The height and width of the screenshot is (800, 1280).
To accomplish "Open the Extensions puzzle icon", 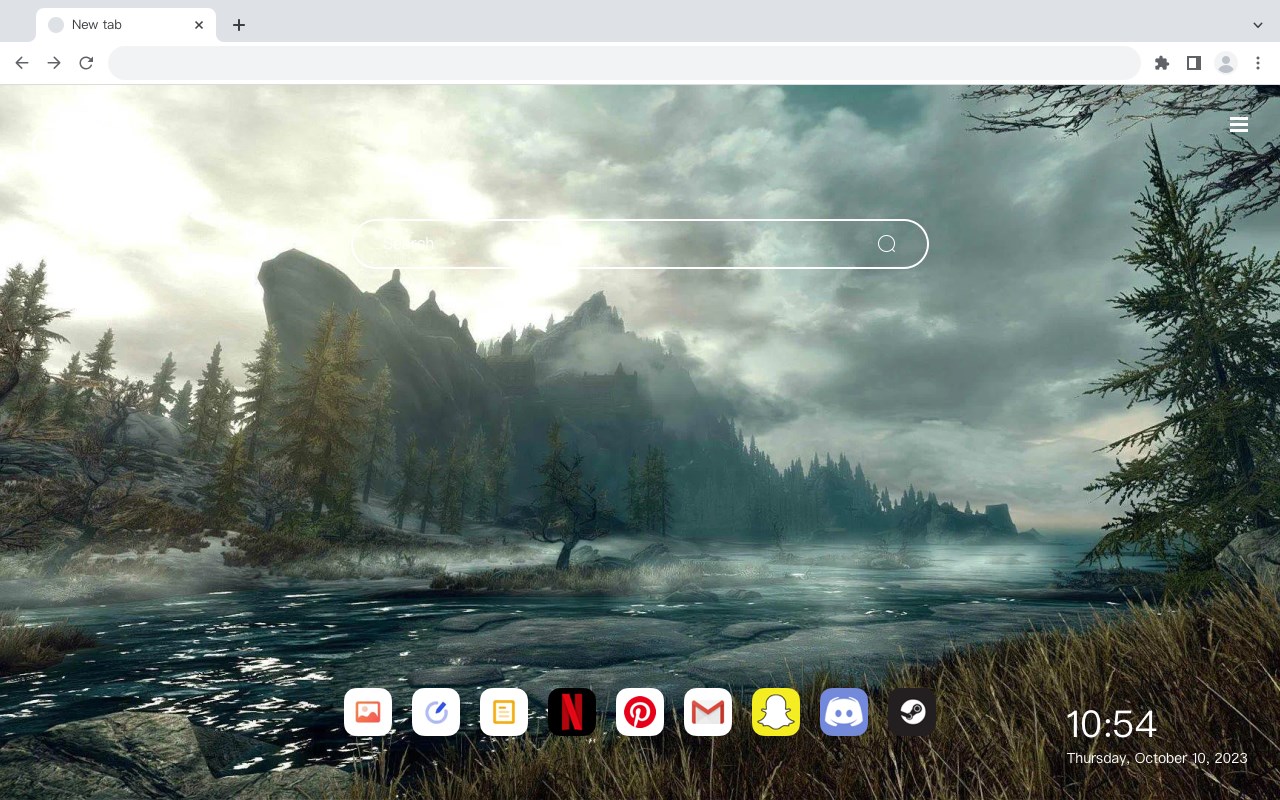I will click(x=1161, y=63).
